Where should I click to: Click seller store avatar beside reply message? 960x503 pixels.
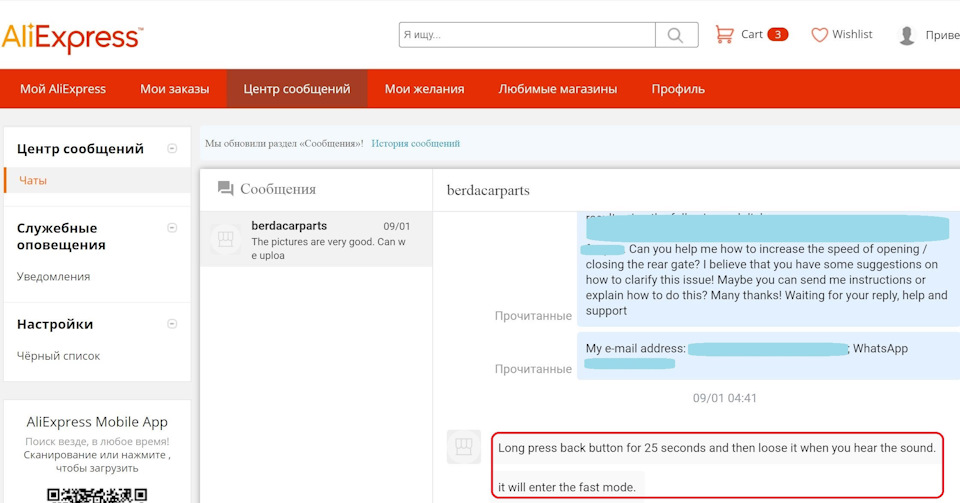463,446
